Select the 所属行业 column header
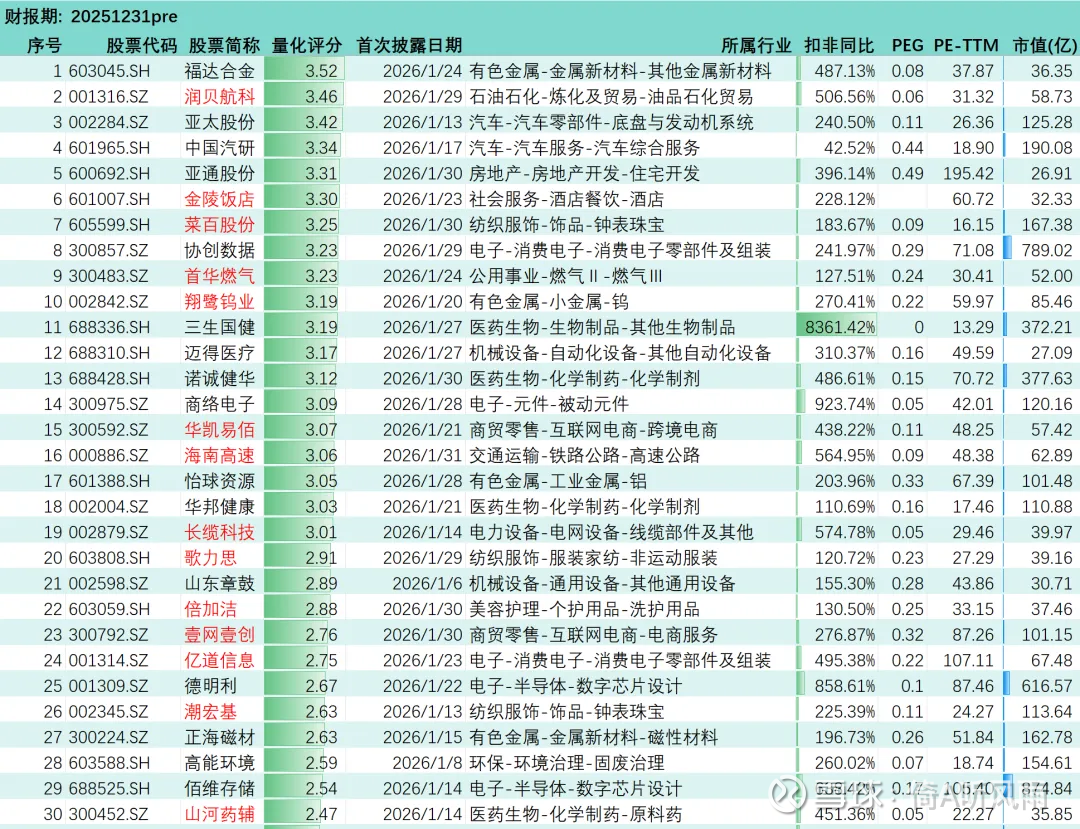The image size is (1080, 829). tap(756, 45)
